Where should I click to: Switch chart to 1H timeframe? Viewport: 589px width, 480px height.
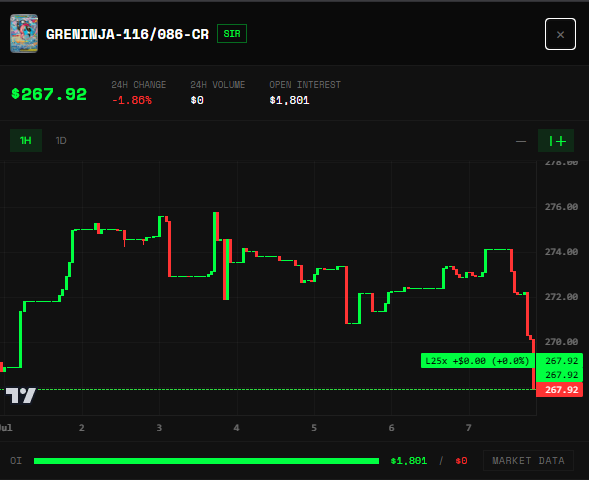click(26, 140)
